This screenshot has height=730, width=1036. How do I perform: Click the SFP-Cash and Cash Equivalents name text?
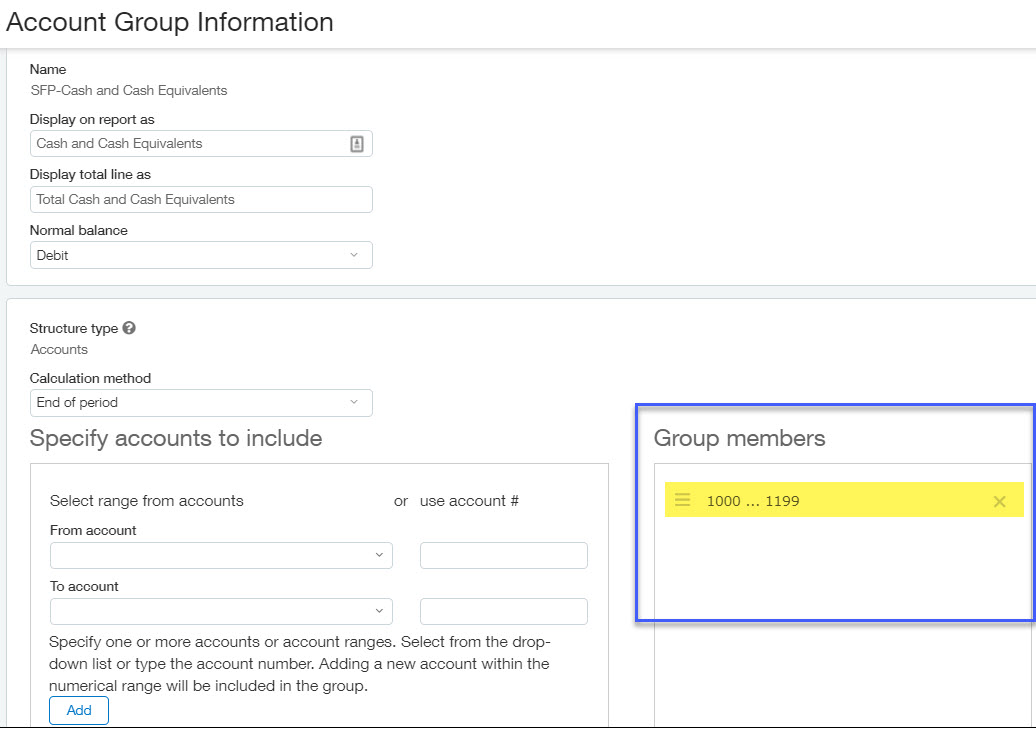[x=129, y=90]
